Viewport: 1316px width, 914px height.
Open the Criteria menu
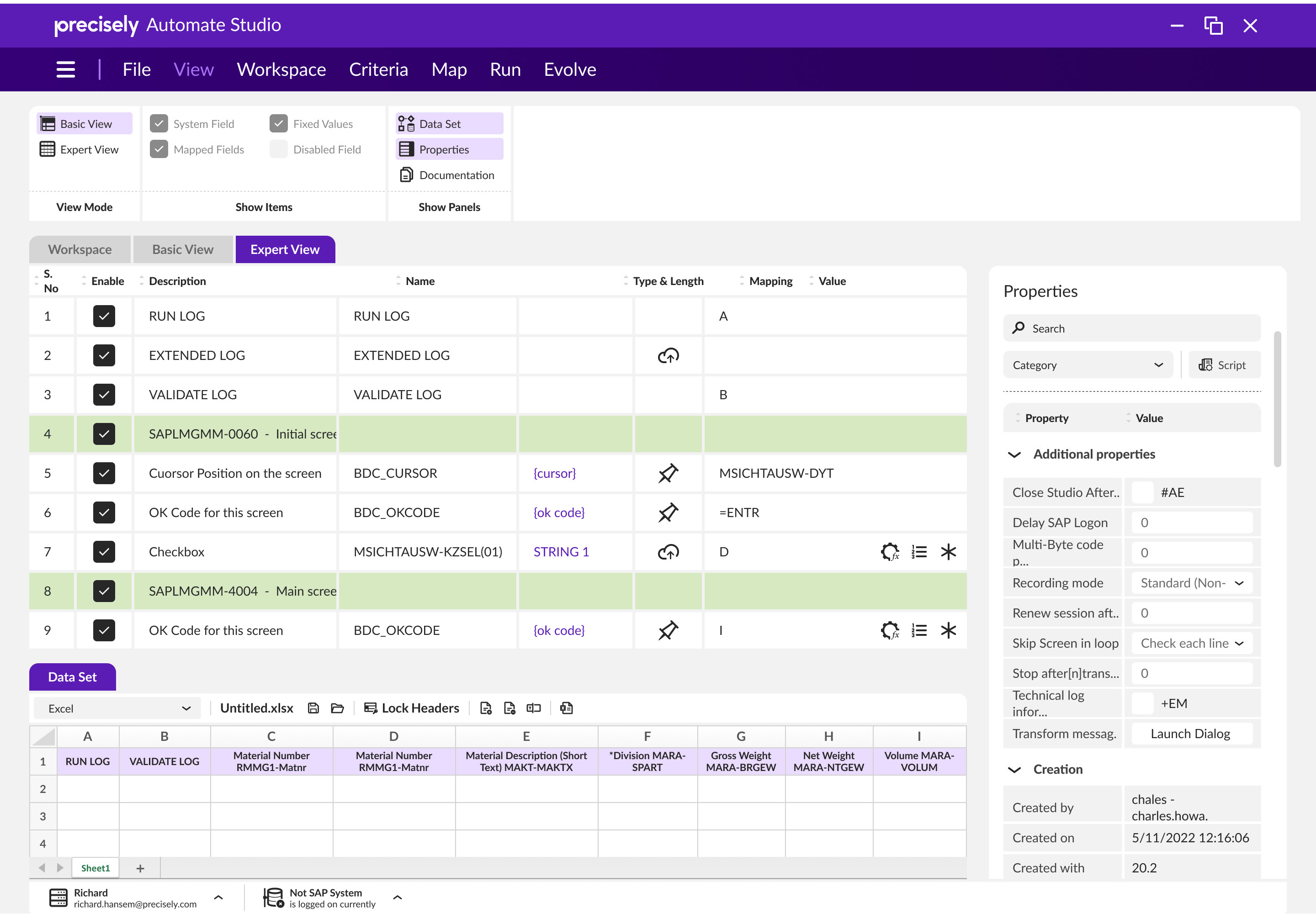click(x=379, y=69)
